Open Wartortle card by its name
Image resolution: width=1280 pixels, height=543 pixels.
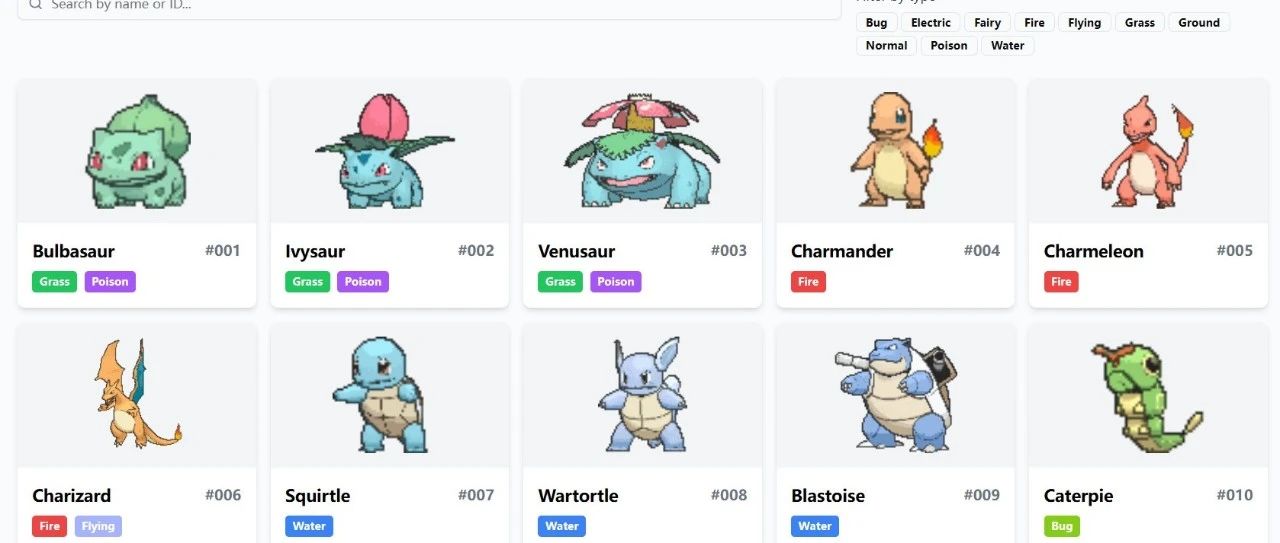click(578, 496)
